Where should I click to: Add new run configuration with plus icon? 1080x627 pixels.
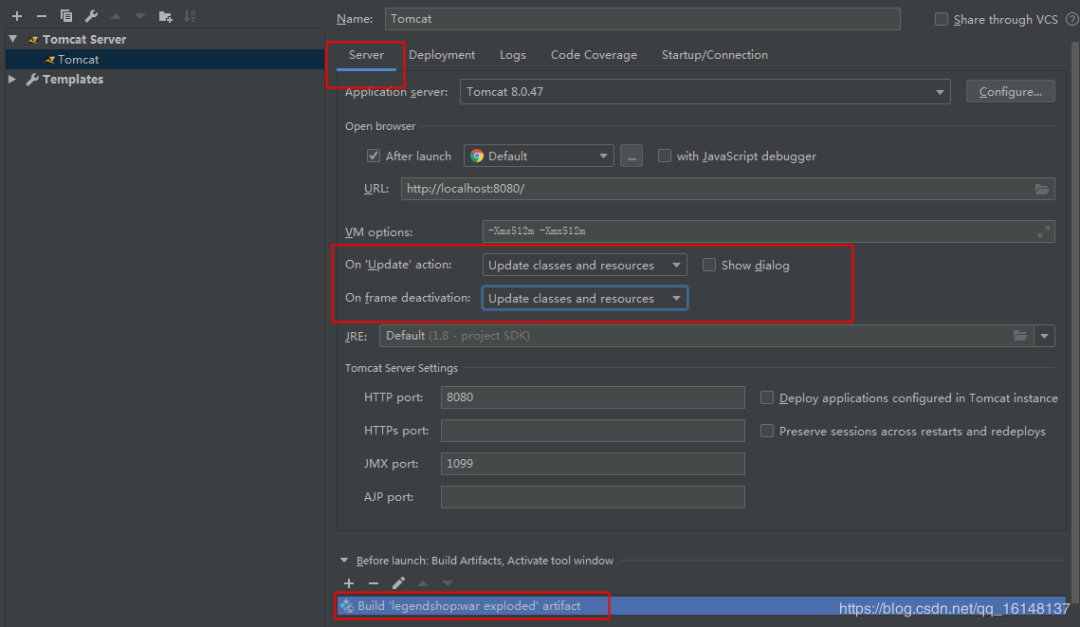click(17, 16)
